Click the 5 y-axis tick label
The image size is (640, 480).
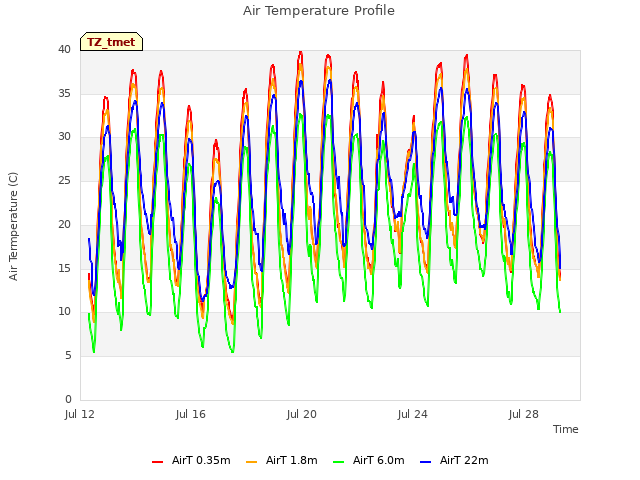68,356
